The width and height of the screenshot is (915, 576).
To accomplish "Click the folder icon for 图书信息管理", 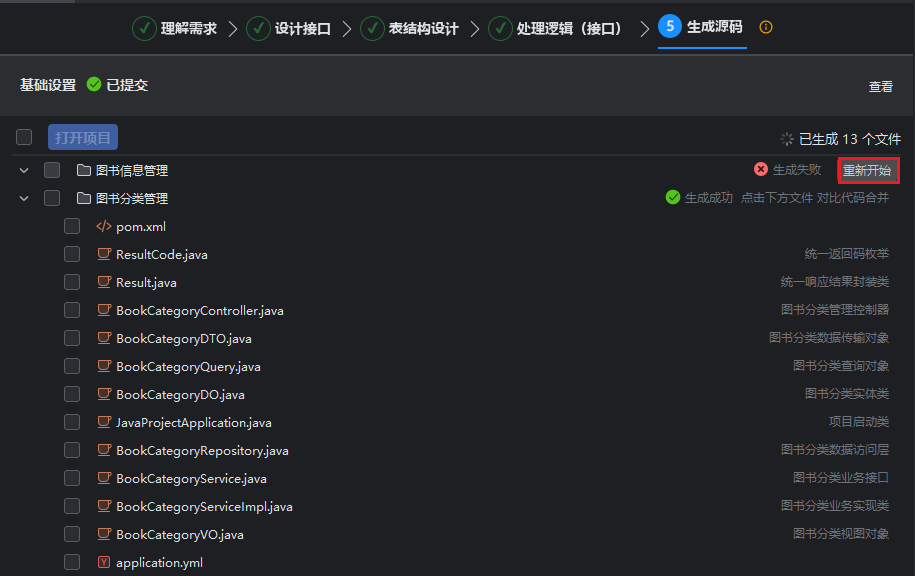I will 84,171.
